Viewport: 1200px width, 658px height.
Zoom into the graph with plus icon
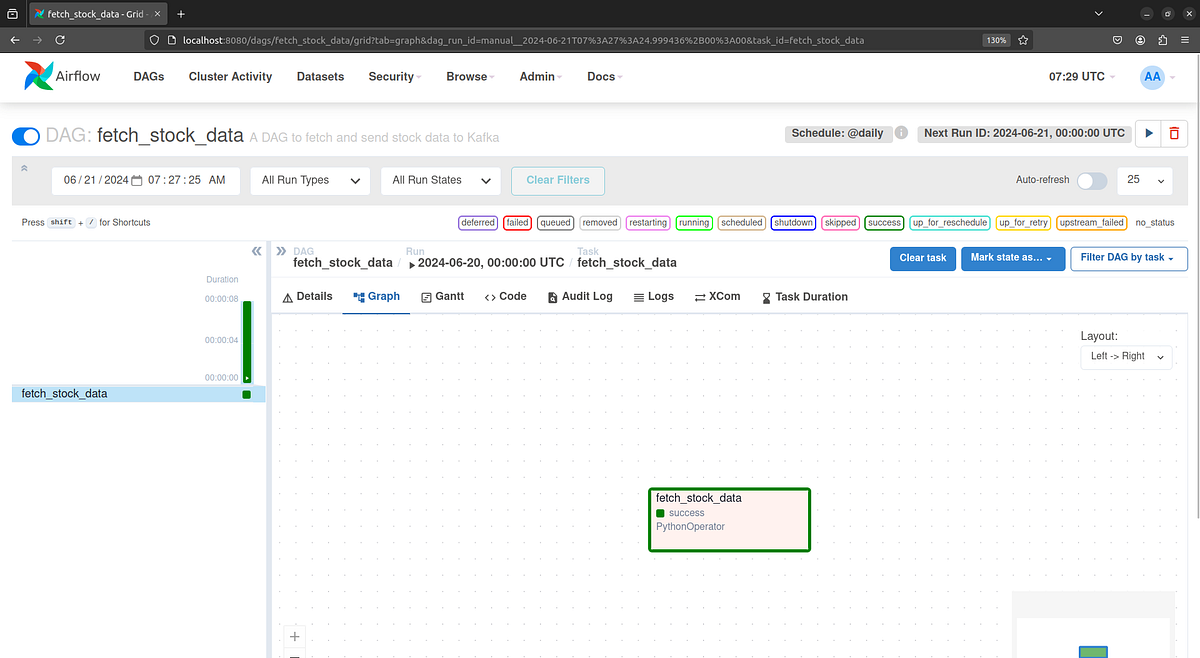coord(294,636)
